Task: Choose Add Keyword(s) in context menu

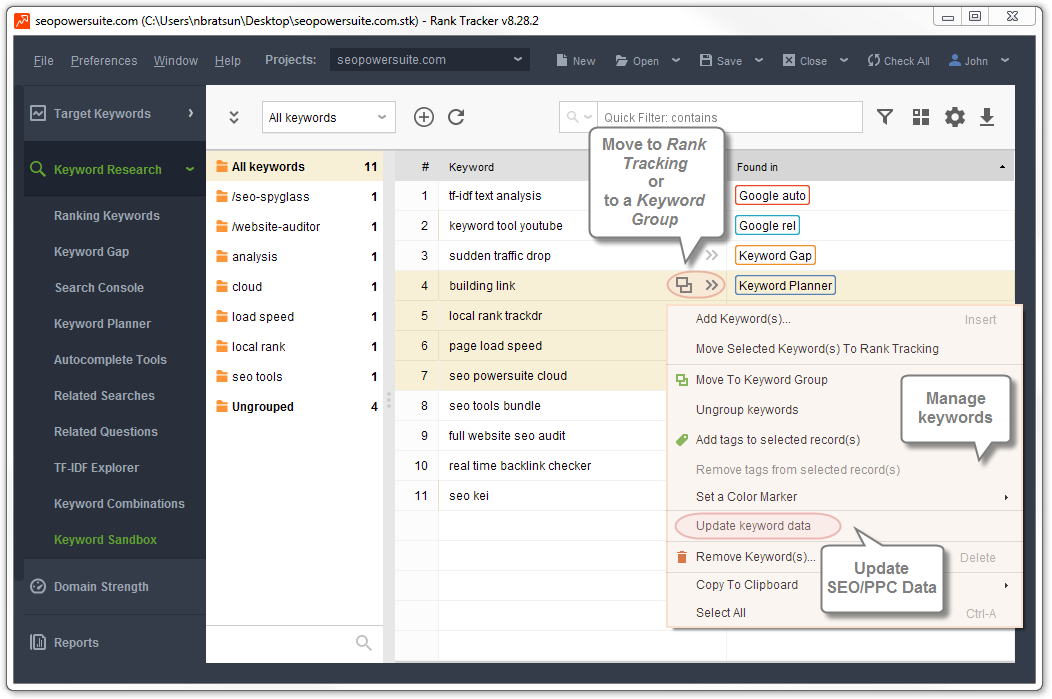Action: (x=845, y=319)
